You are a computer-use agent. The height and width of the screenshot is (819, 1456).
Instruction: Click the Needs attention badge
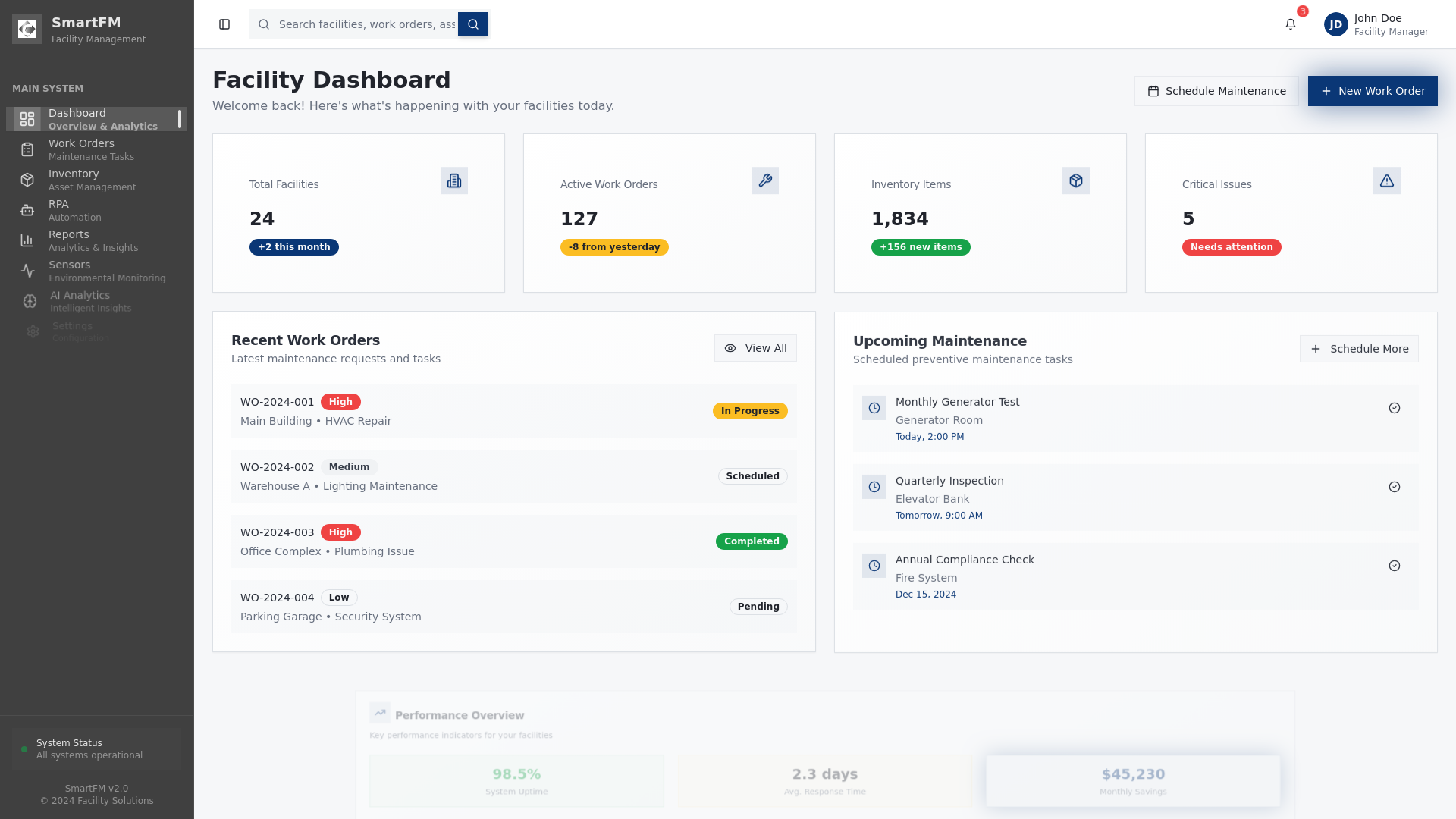(x=1232, y=247)
